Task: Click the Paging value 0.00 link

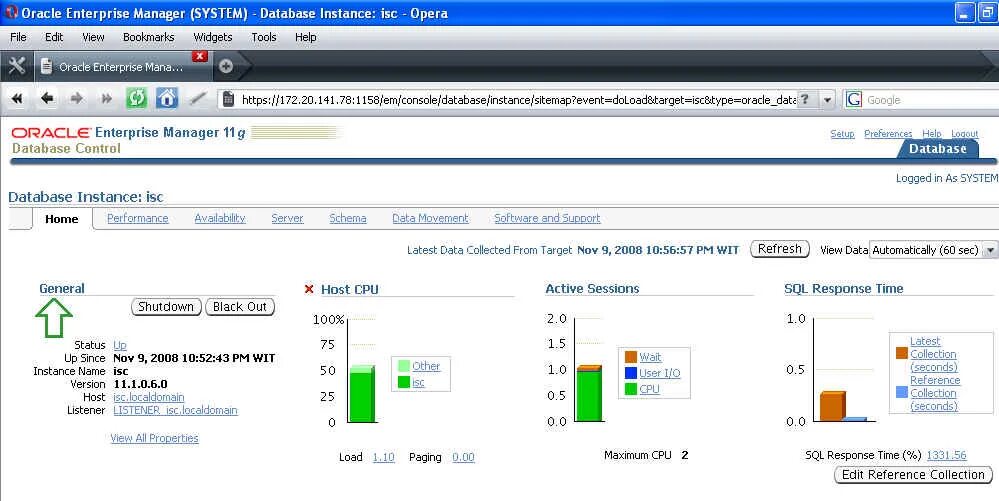Action: 463,457
